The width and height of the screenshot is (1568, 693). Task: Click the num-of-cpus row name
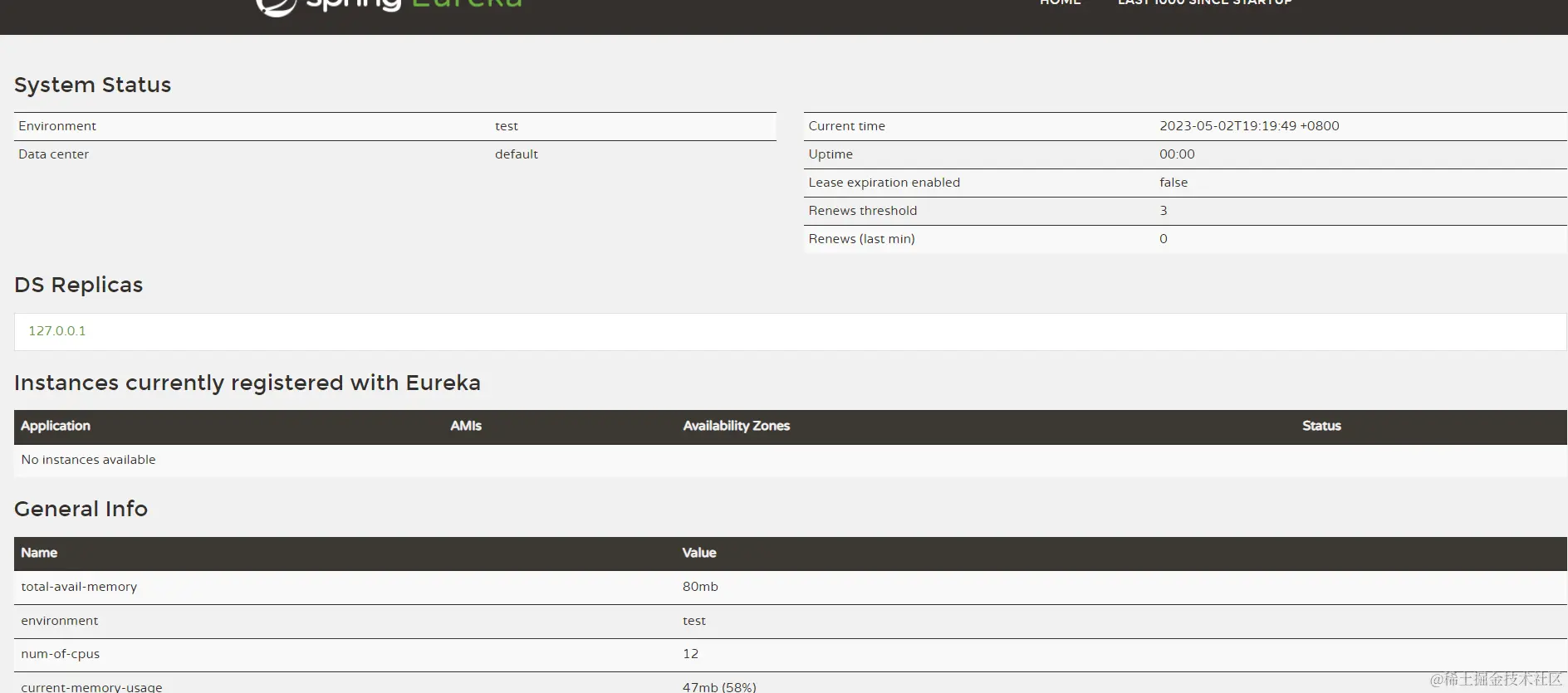(61, 654)
